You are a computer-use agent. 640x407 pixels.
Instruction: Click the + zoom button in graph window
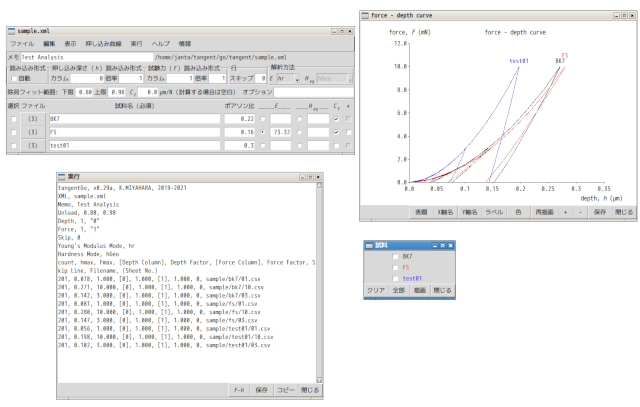tap(565, 212)
